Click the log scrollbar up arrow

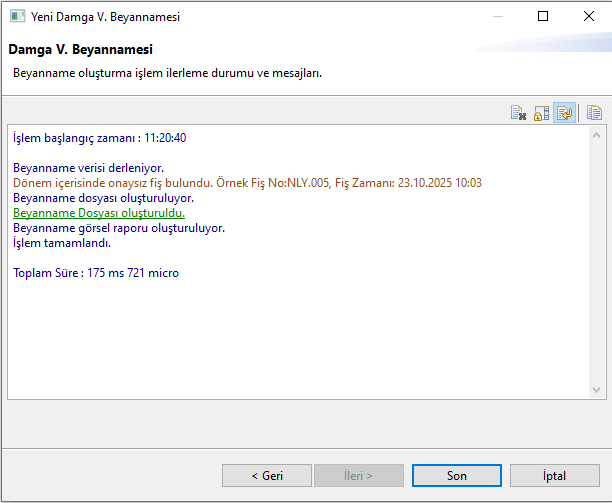(596, 134)
